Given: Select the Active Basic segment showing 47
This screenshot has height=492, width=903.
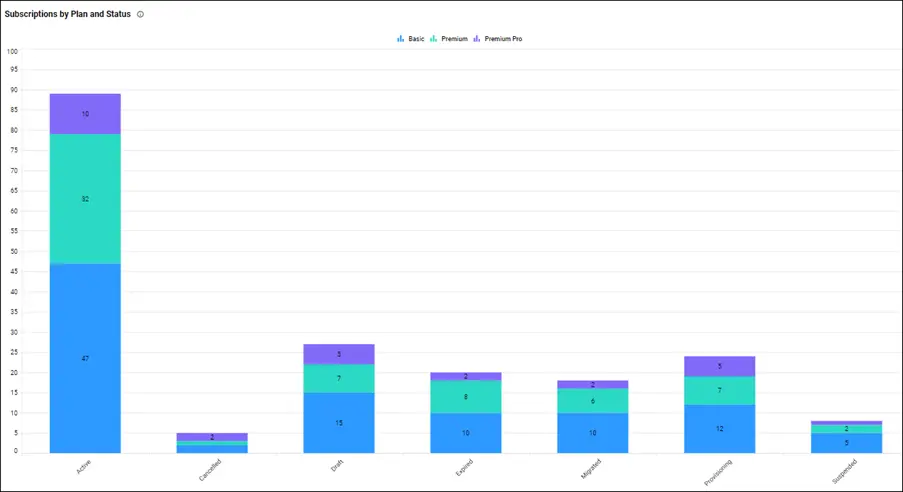Looking at the screenshot, I should pos(85,358).
